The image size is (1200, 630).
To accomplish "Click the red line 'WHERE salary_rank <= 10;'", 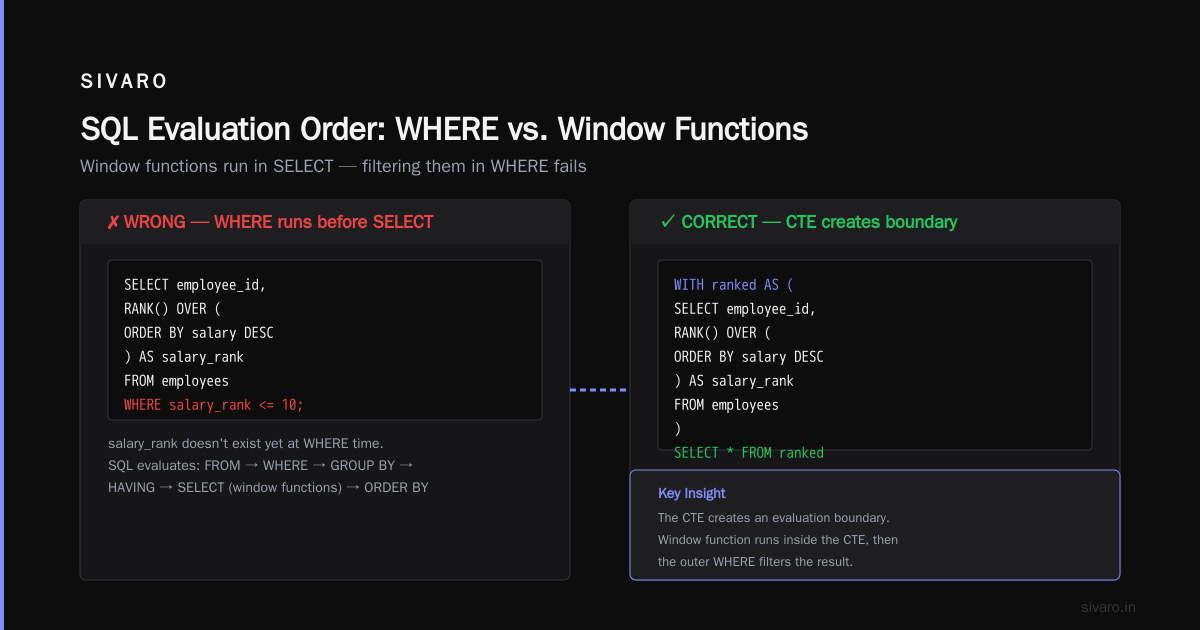I will click(214, 405).
